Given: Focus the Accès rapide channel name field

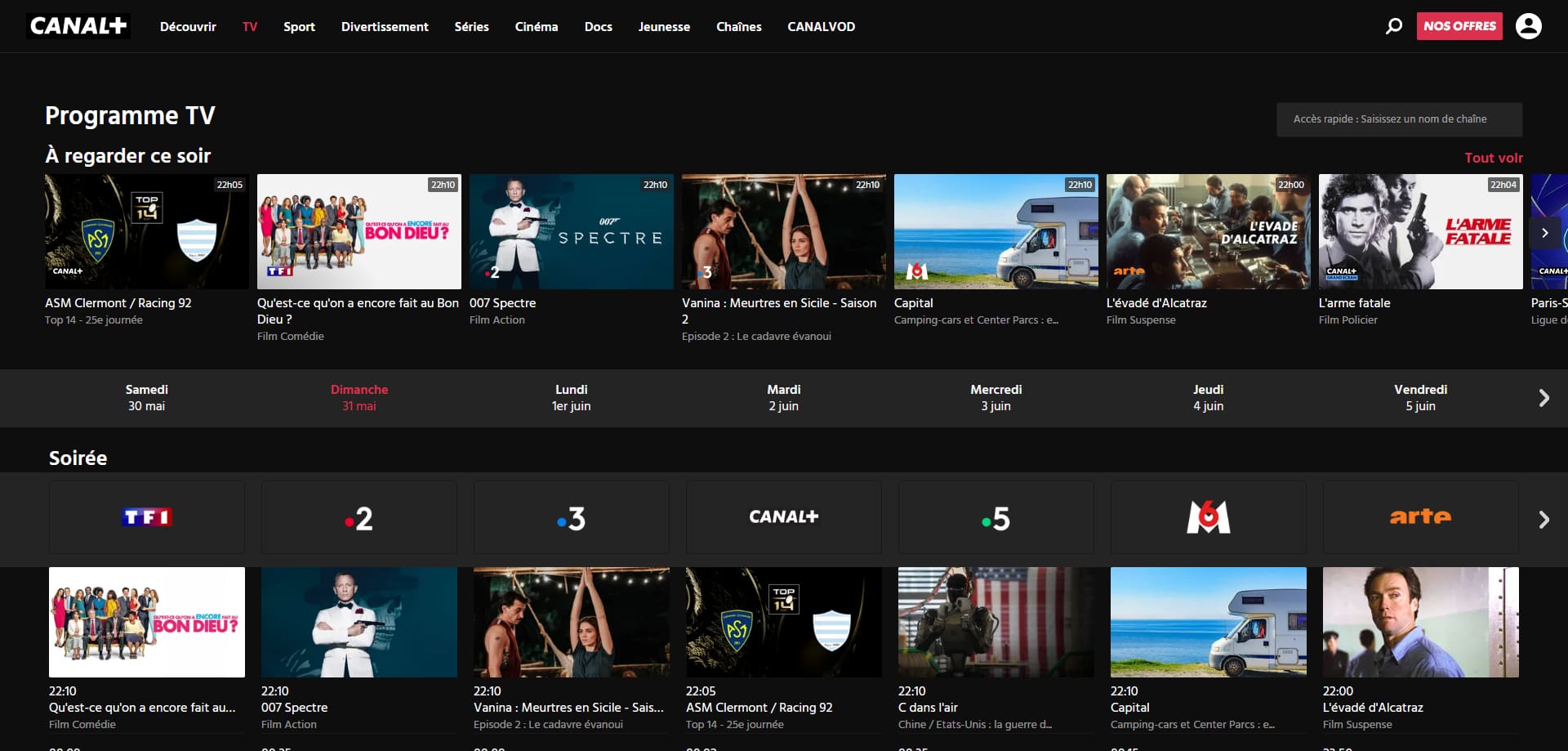Looking at the screenshot, I should pyautogui.click(x=1399, y=119).
